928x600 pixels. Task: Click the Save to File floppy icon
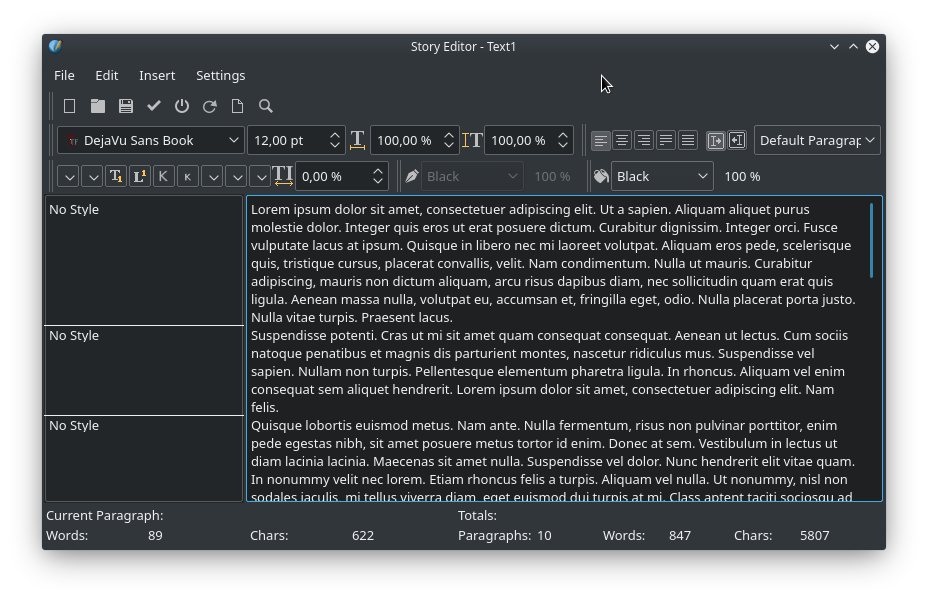click(126, 106)
